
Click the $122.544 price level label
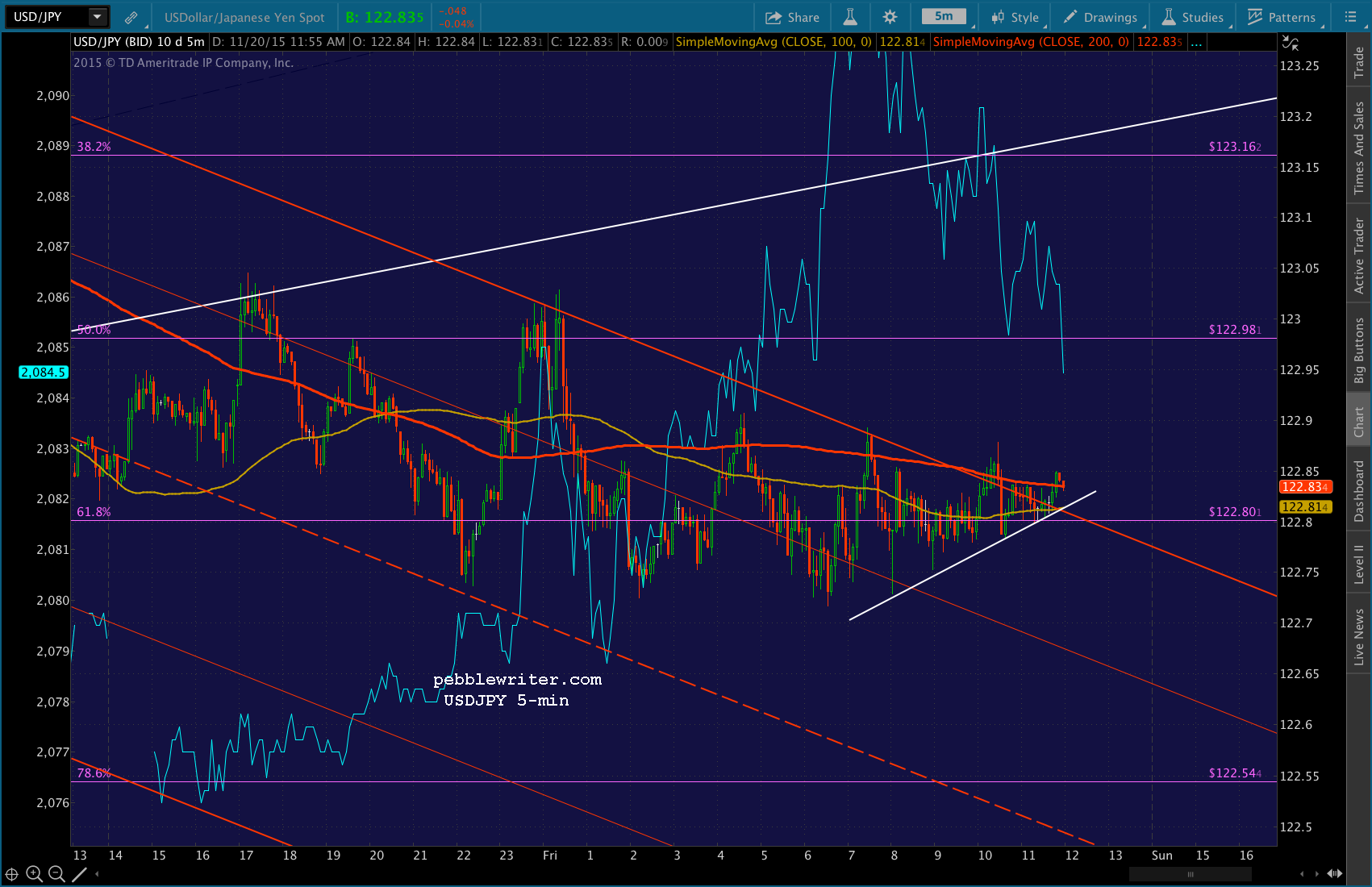[1235, 773]
